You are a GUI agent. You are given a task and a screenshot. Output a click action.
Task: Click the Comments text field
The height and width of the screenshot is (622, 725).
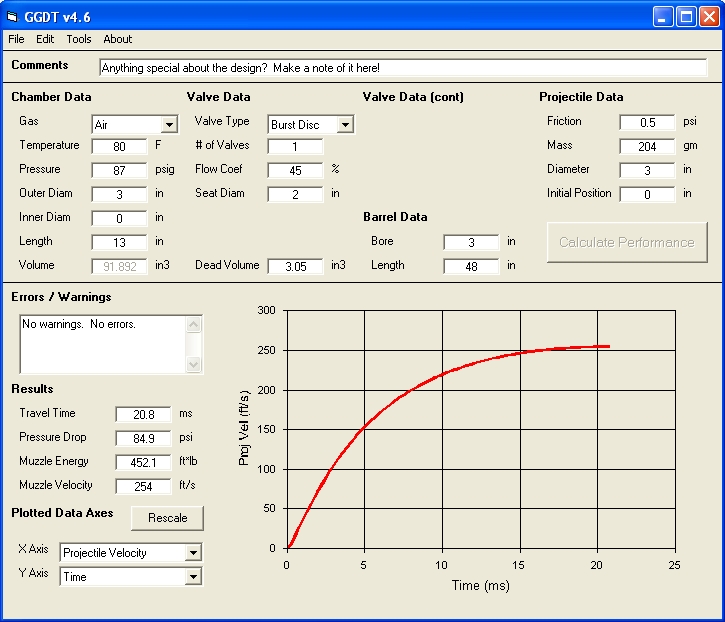pyautogui.click(x=402, y=68)
